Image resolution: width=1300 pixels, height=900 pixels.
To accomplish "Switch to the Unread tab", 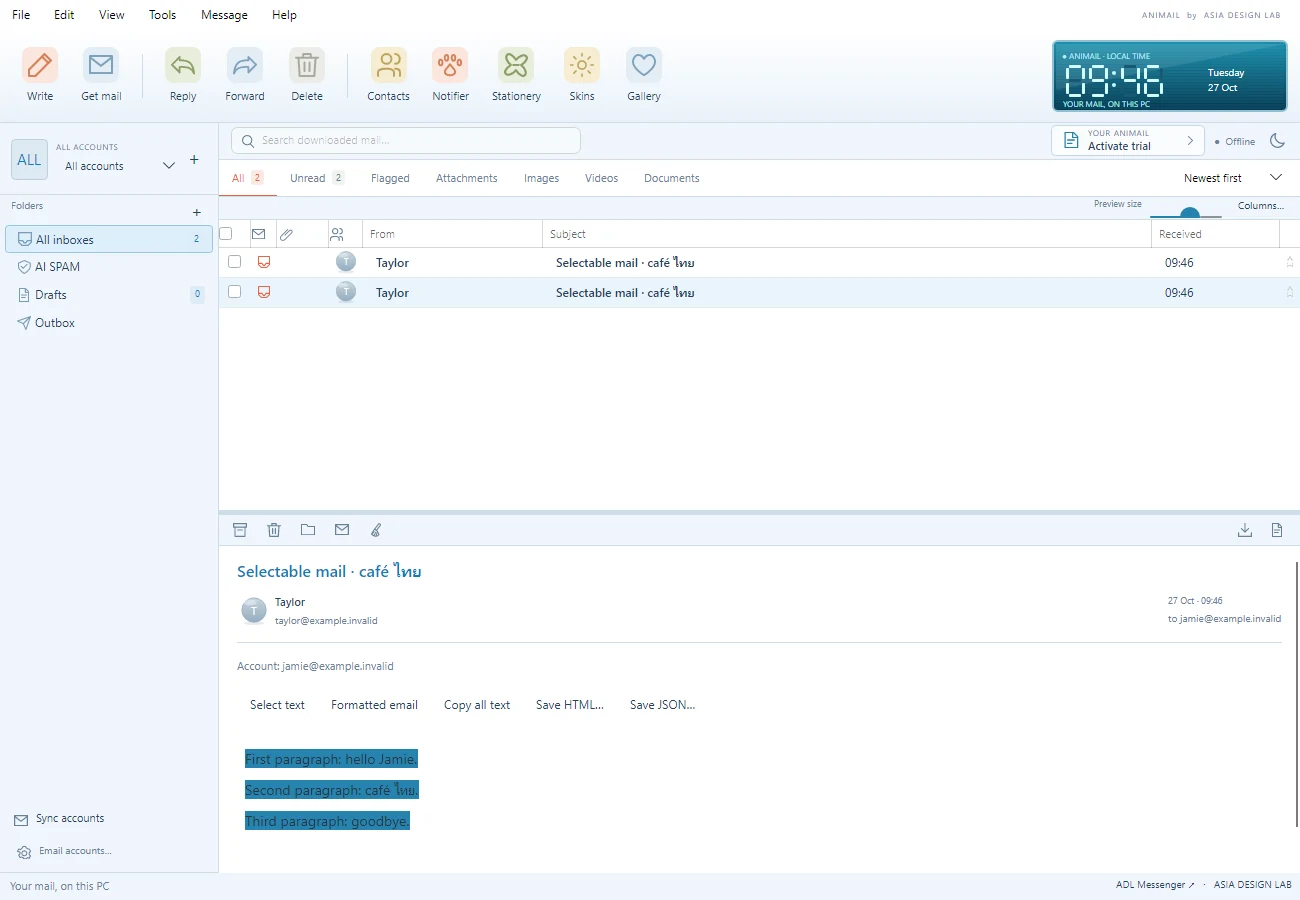I will tap(316, 178).
